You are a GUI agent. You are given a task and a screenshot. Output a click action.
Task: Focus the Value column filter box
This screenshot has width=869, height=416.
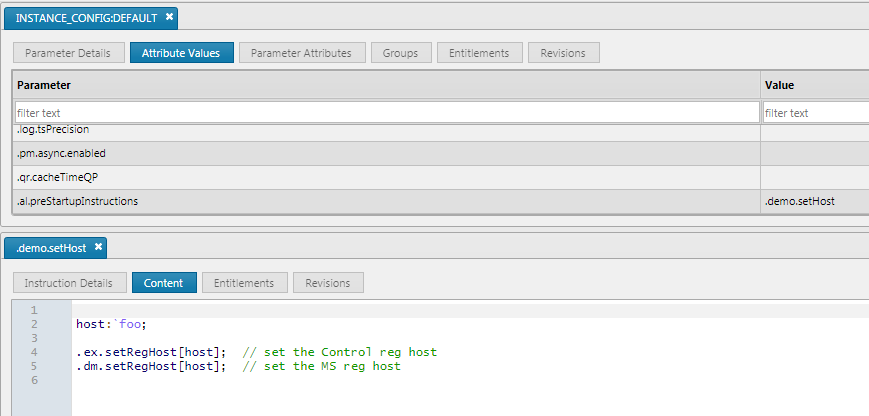[816, 112]
